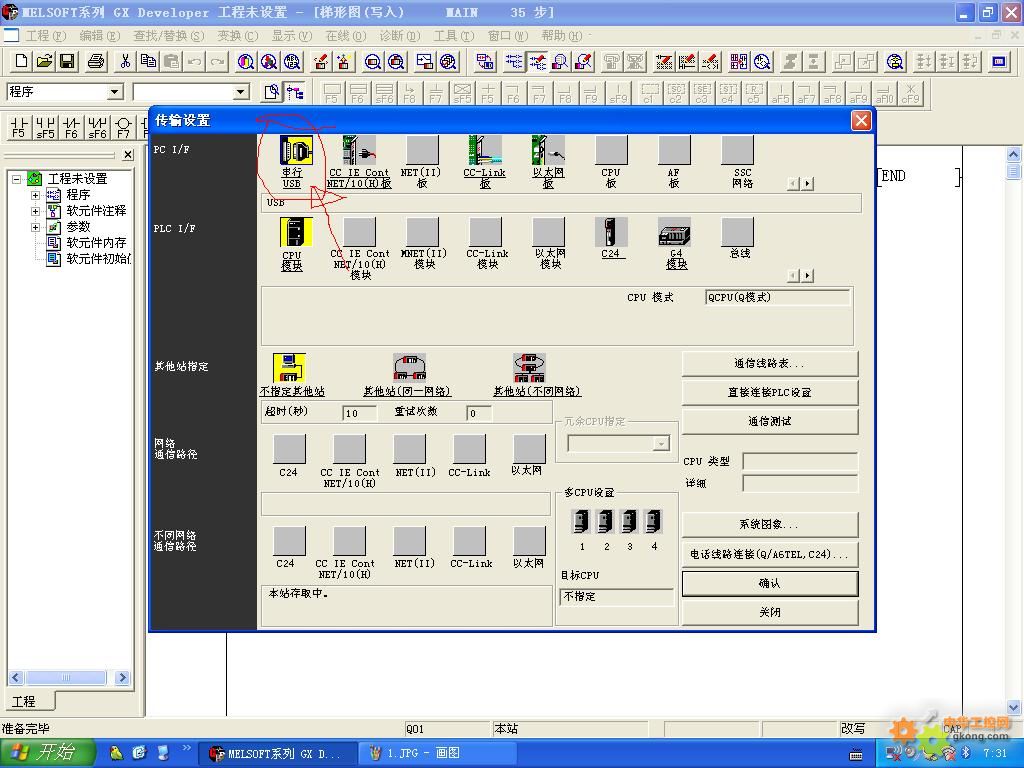Insert parallel open contact sF5 icon
This screenshot has height=768, width=1024.
click(x=44, y=127)
